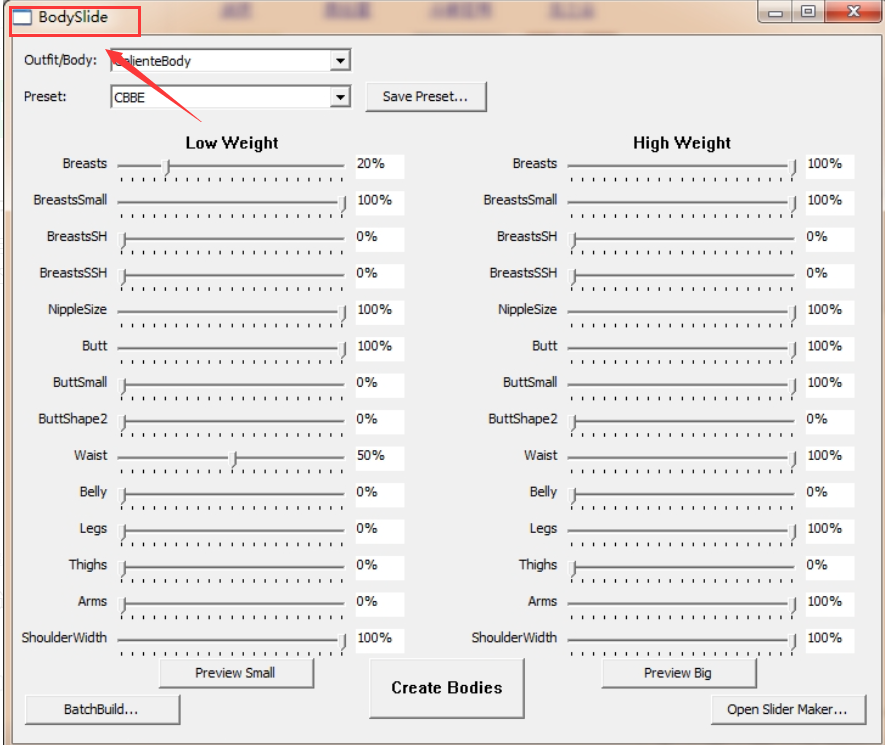Focus the Low Weight Belly value field
Viewport: 885px width, 745px height.
click(x=379, y=495)
